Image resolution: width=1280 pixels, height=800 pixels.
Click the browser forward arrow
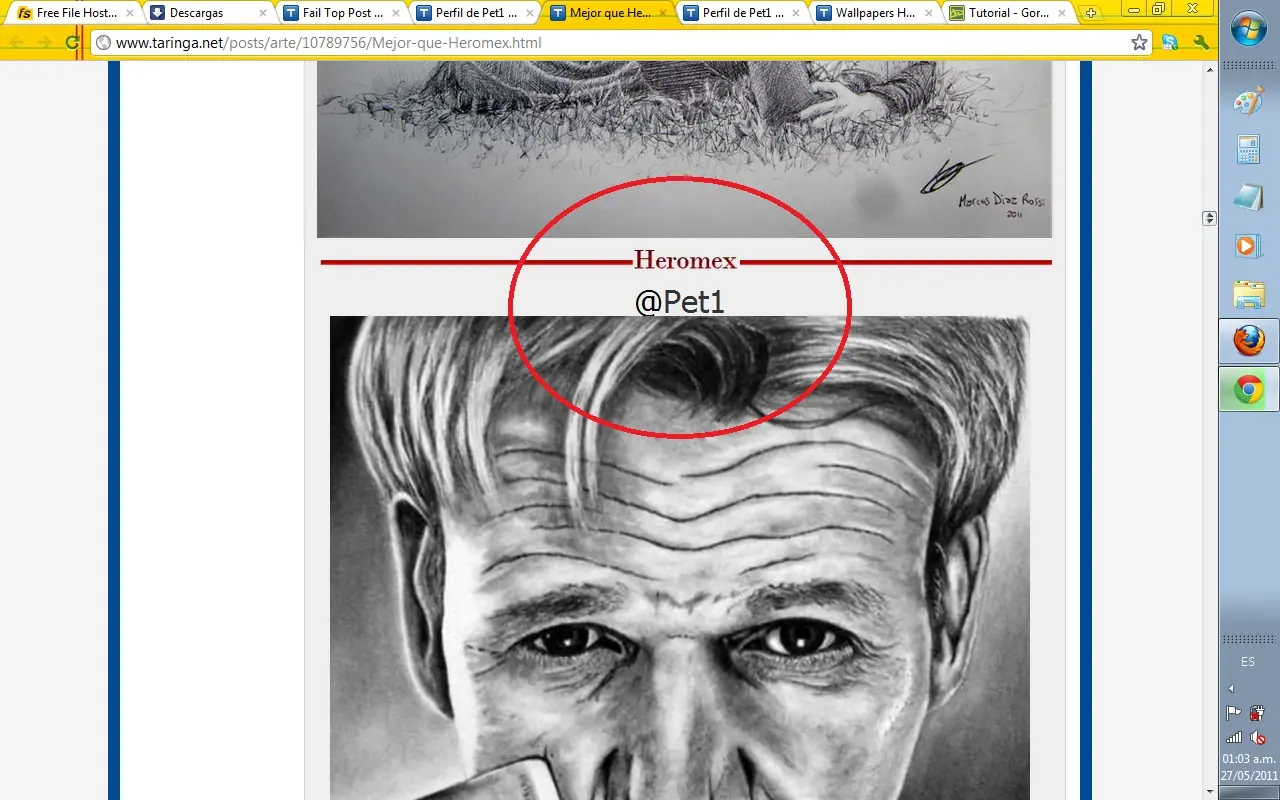pos(44,43)
